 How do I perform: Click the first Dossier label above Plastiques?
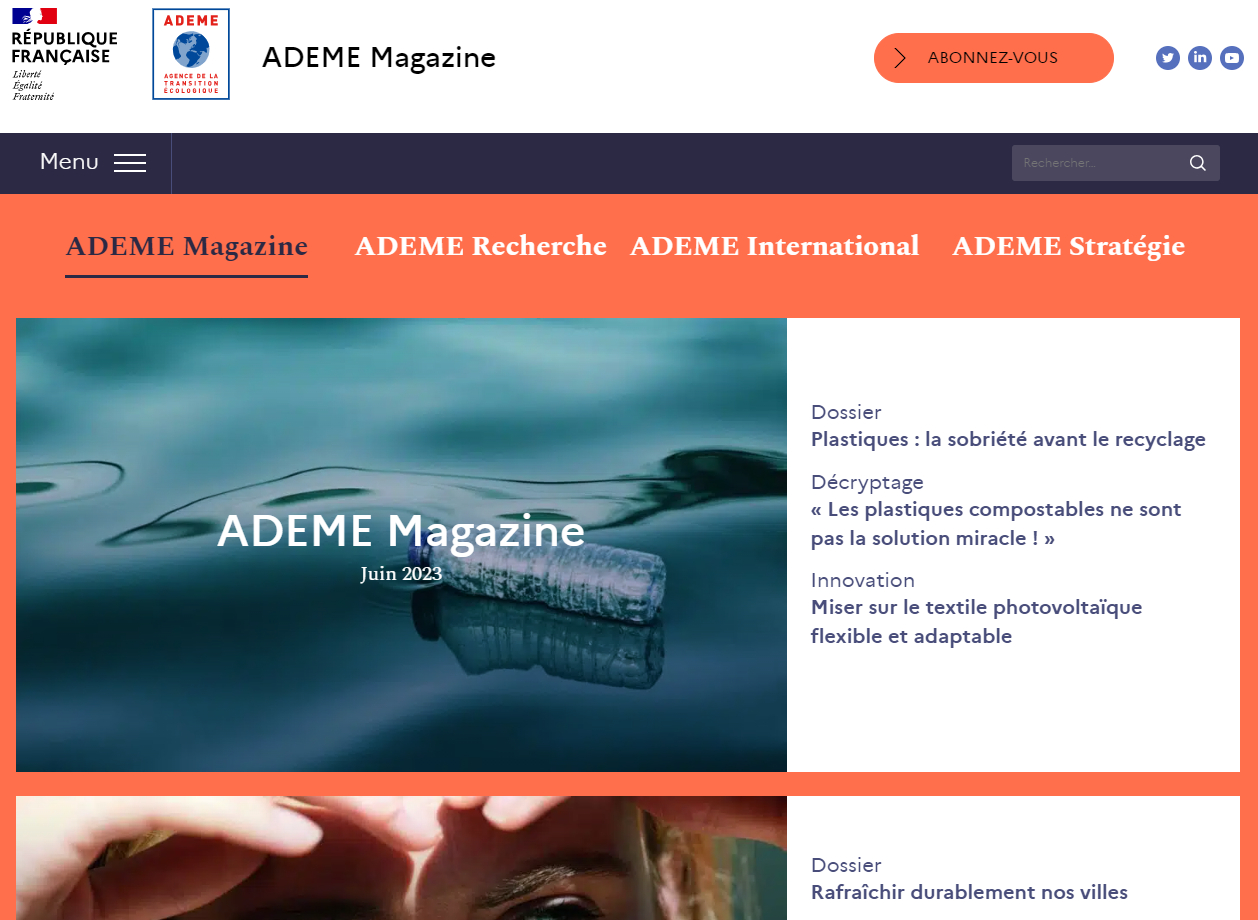(x=846, y=412)
